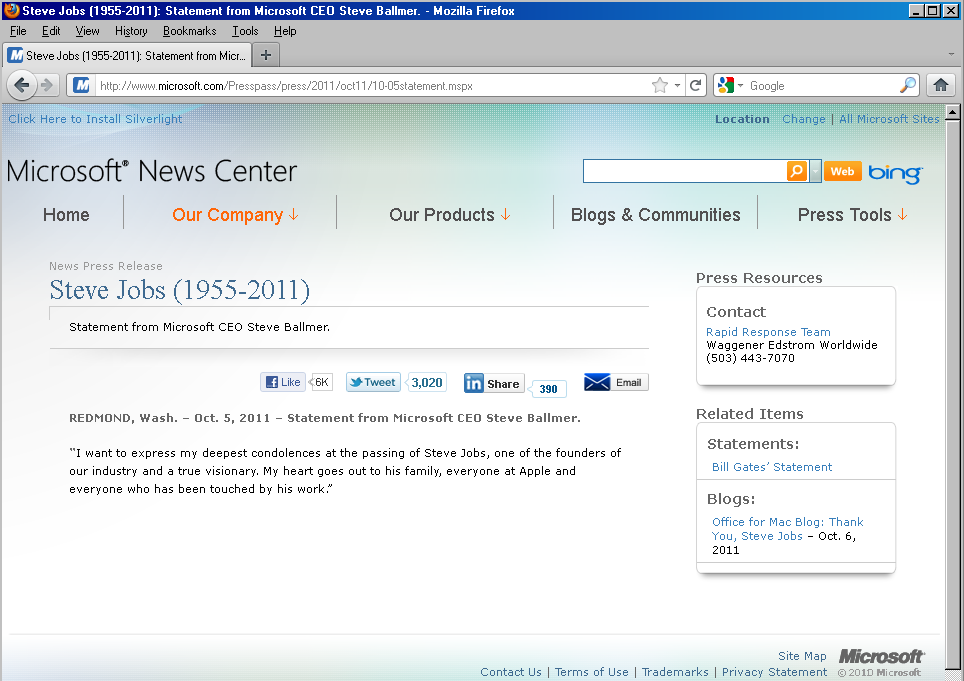Select the Steve Jobs statement tab
The height and width of the screenshot is (681, 964).
pos(127,55)
